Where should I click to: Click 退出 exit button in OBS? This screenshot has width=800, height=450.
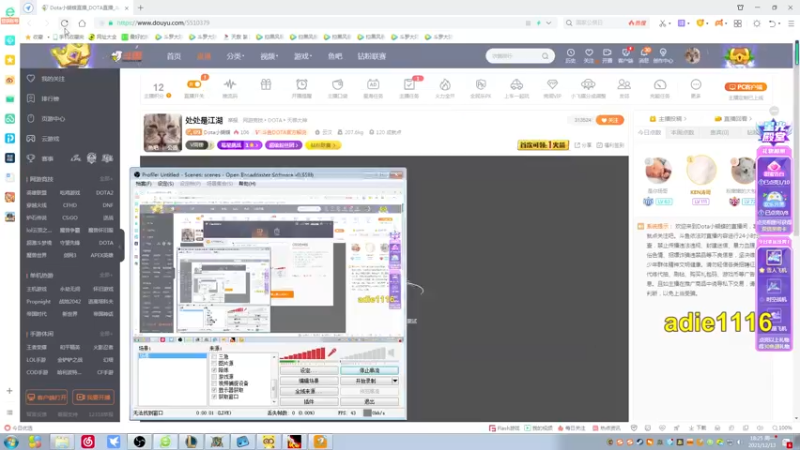pyautogui.click(x=369, y=402)
